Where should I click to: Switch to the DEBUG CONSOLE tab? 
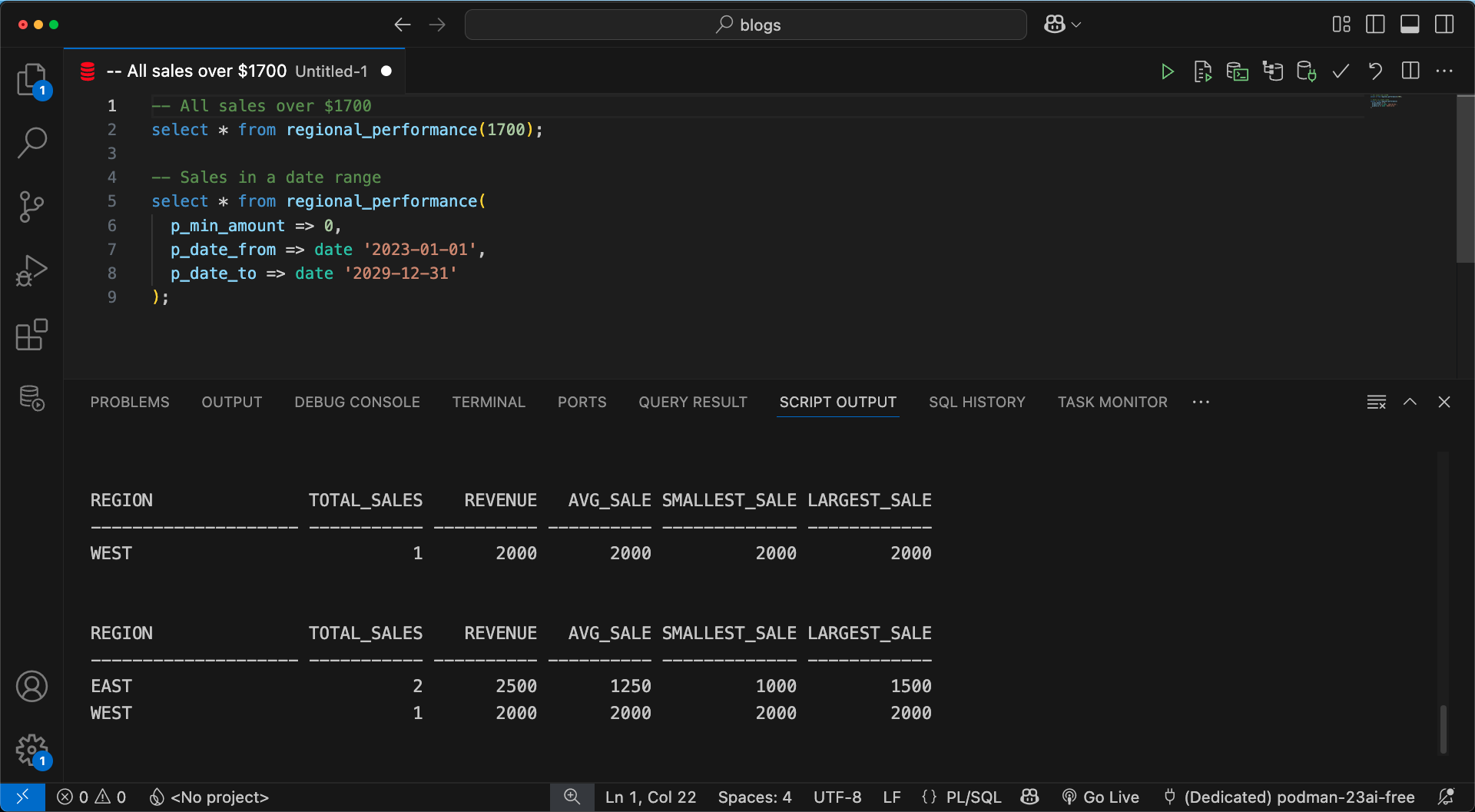point(357,402)
